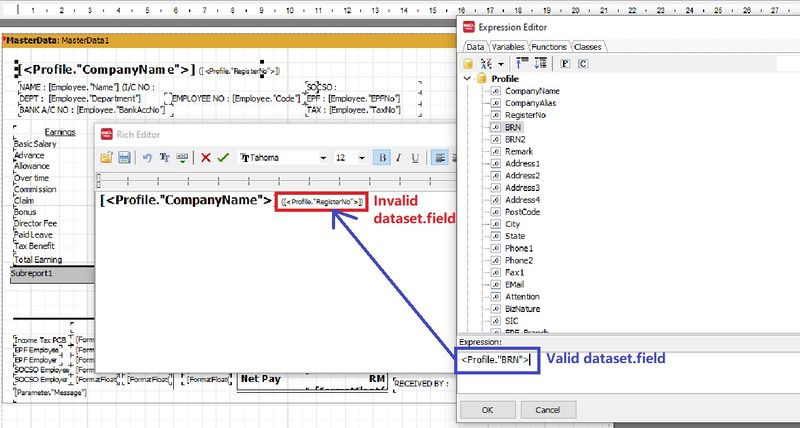
Task: Select the BRN field
Action: pos(513,127)
